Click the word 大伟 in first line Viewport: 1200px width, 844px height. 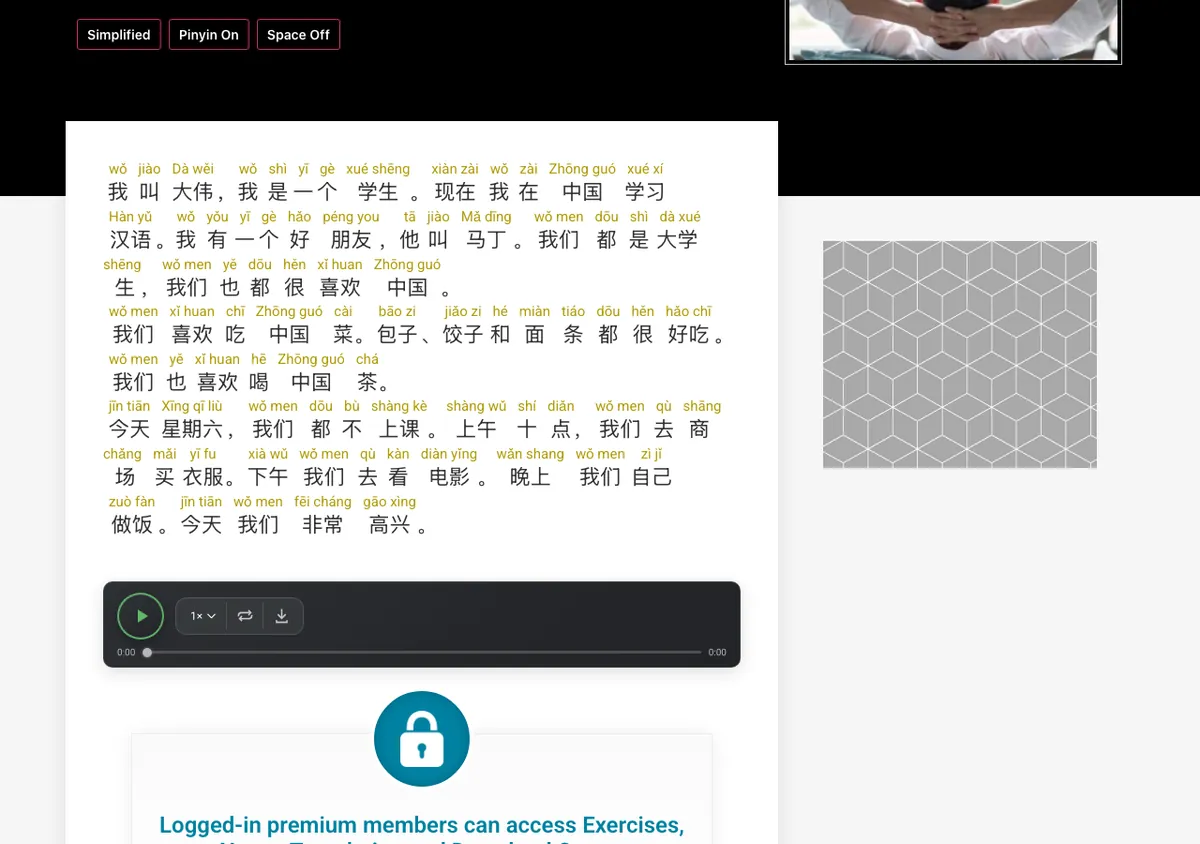tap(193, 192)
